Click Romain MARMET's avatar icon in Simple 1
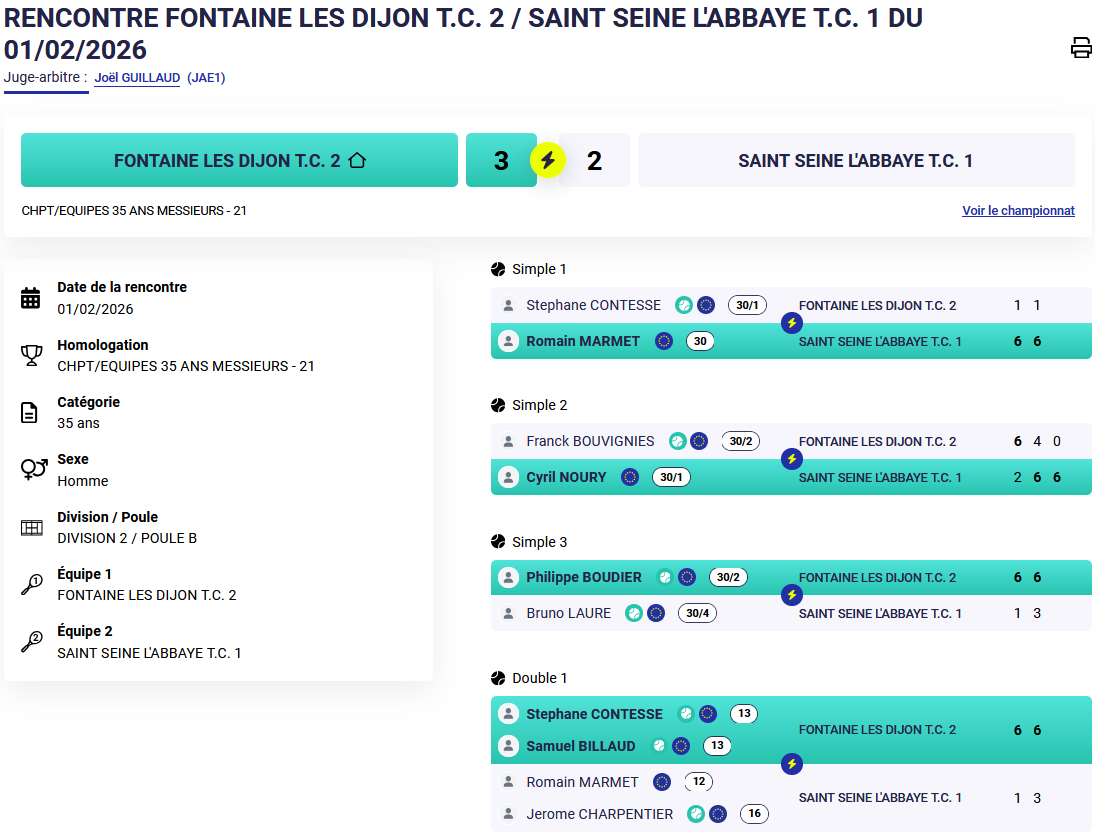This screenshot has height=839, width=1095. click(508, 341)
